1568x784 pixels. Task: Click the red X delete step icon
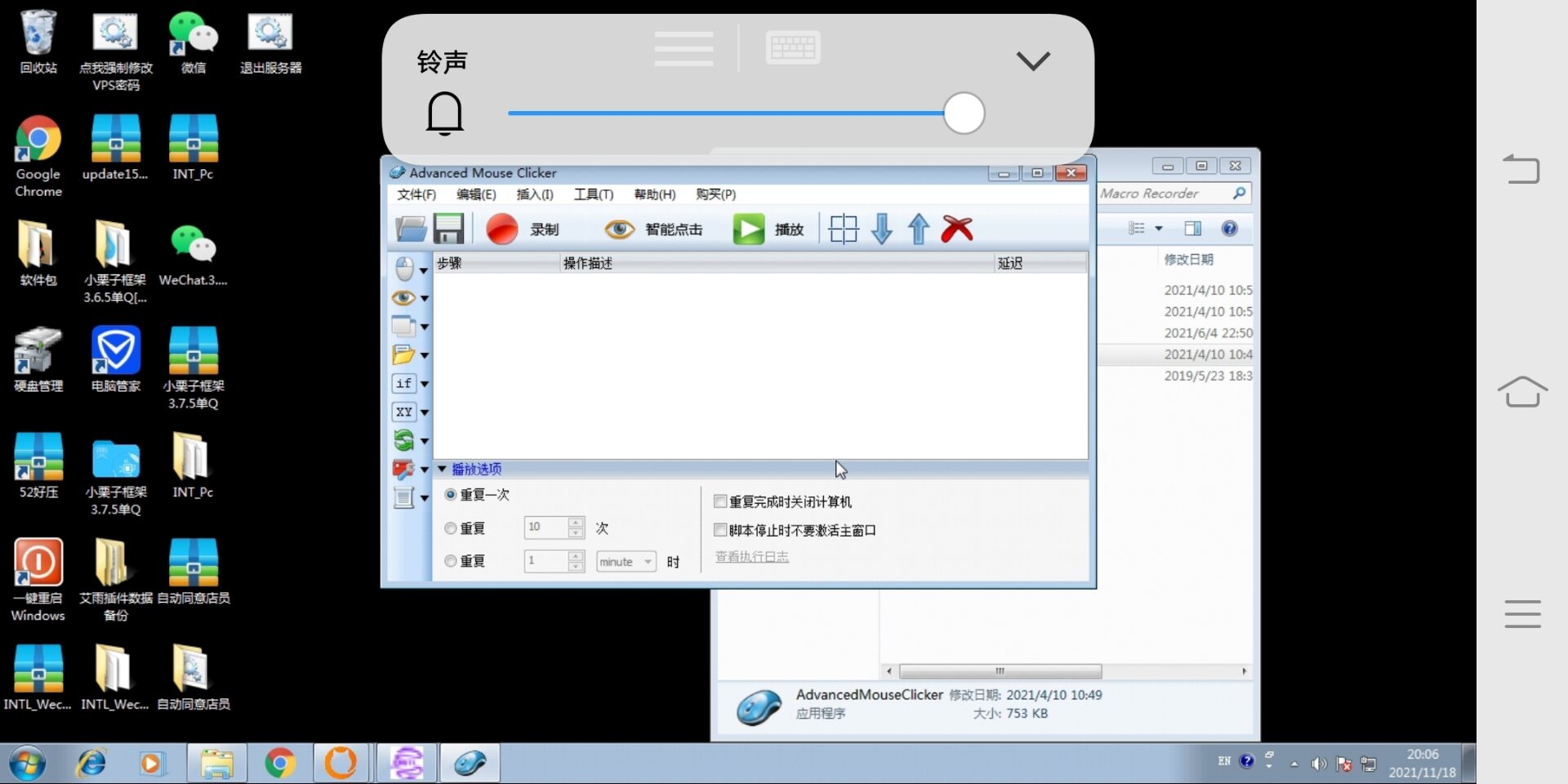click(x=956, y=229)
